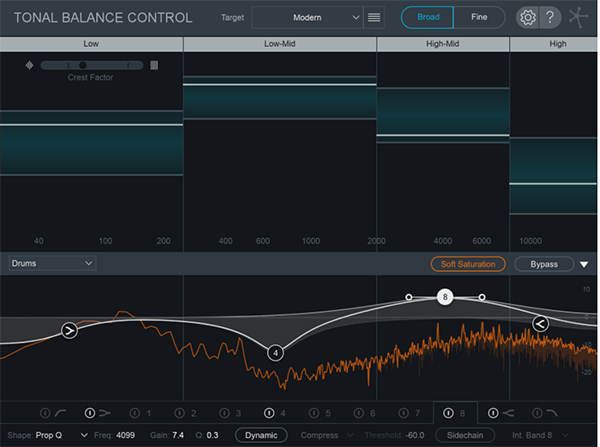
Task: Toggle power for the high-pass filter band
Action: click(x=45, y=413)
